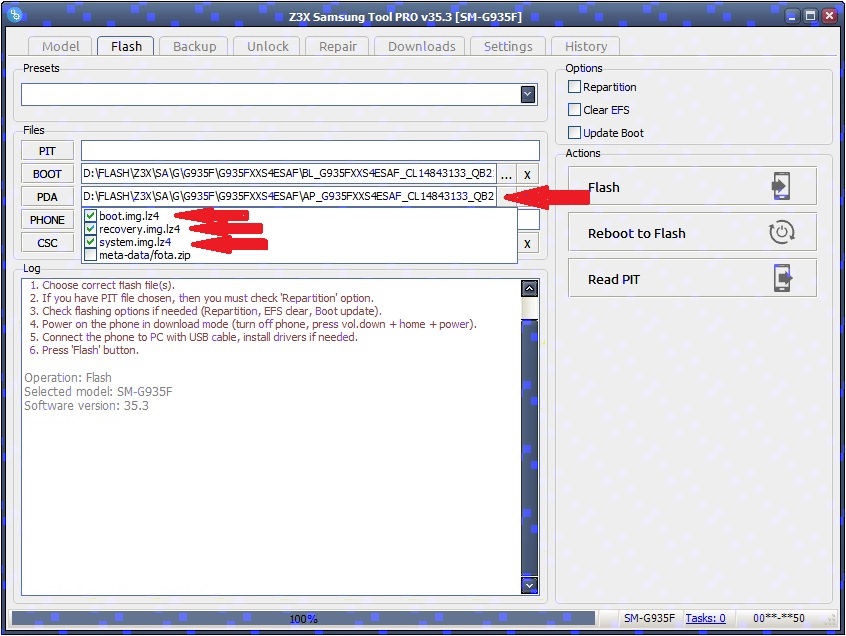
Task: Click log line '6. Press 'Flash' button.'
Action: pyautogui.click(x=84, y=350)
